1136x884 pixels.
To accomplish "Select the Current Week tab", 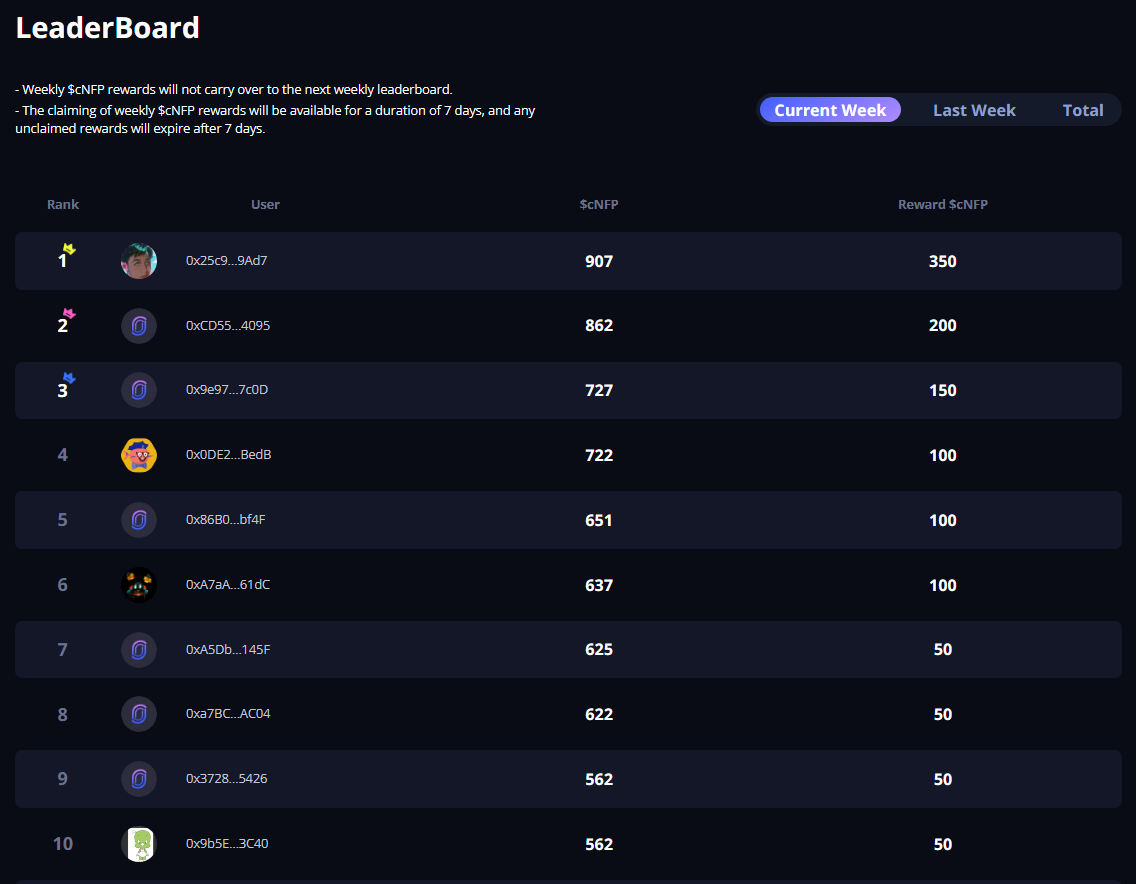I will [x=830, y=110].
